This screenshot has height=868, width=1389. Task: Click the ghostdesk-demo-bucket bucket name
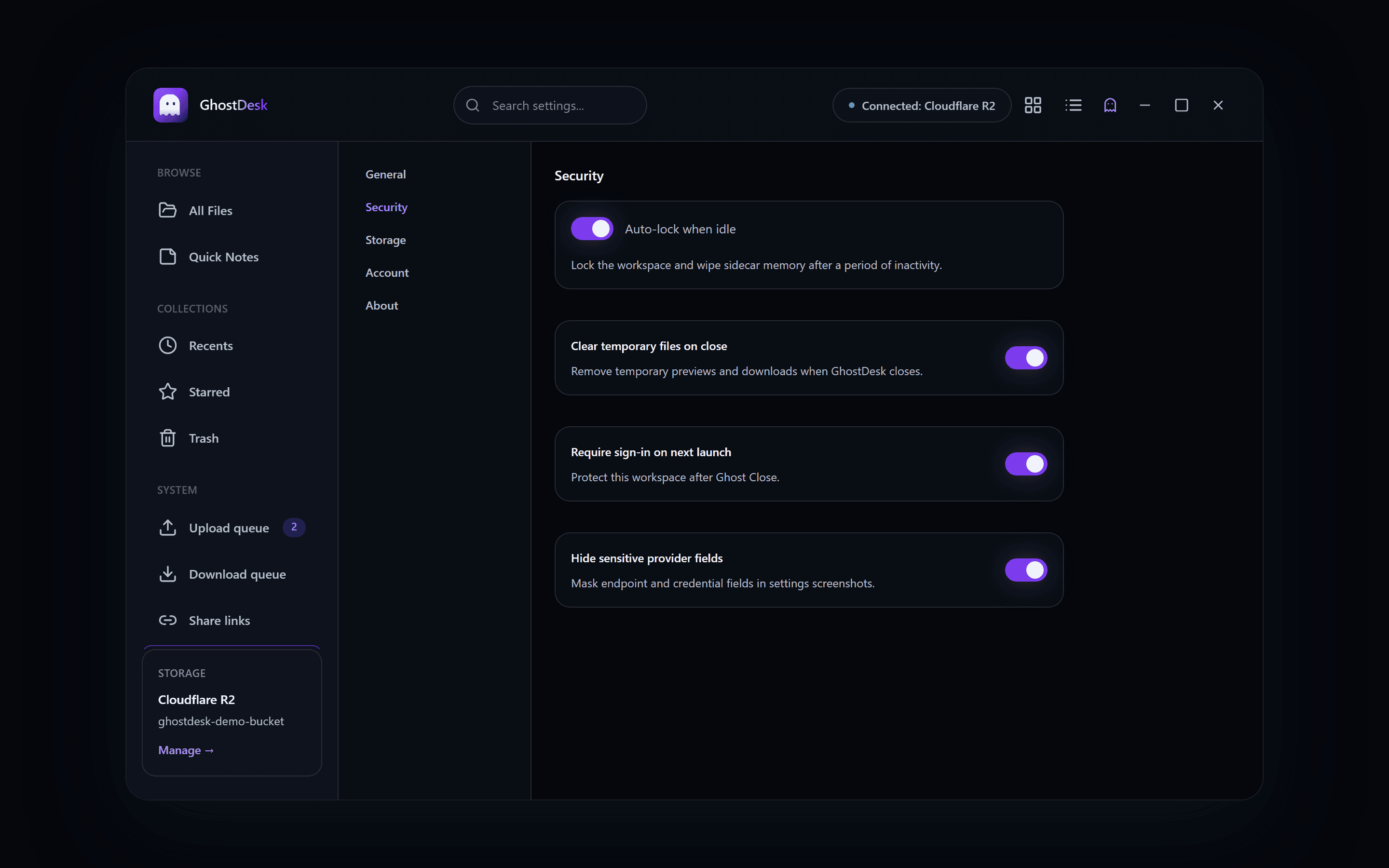tap(221, 721)
